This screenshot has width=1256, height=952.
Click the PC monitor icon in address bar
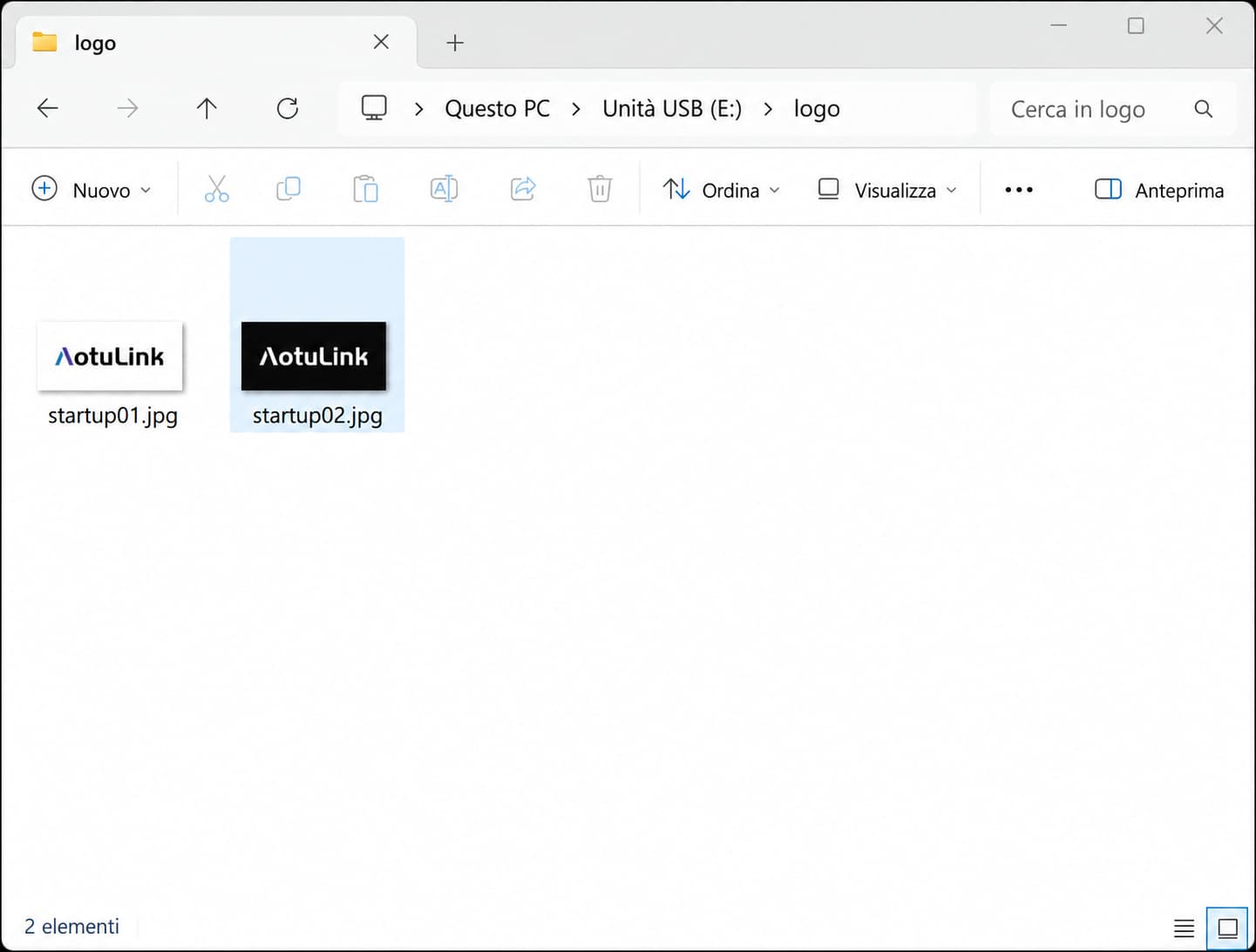click(x=374, y=108)
